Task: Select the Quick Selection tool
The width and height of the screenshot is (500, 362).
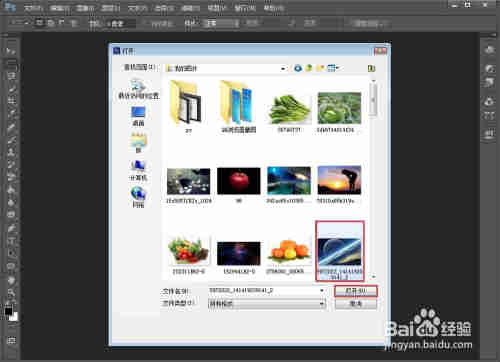Action: coord(11,89)
